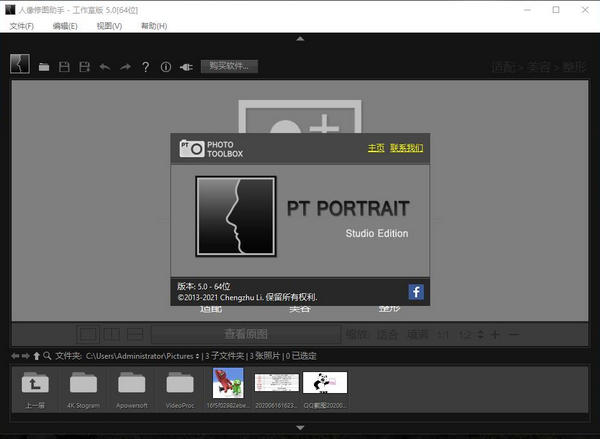Viewport: 600px width, 439px height.
Task: Click the 适合 fit zoom option
Action: coord(387,335)
